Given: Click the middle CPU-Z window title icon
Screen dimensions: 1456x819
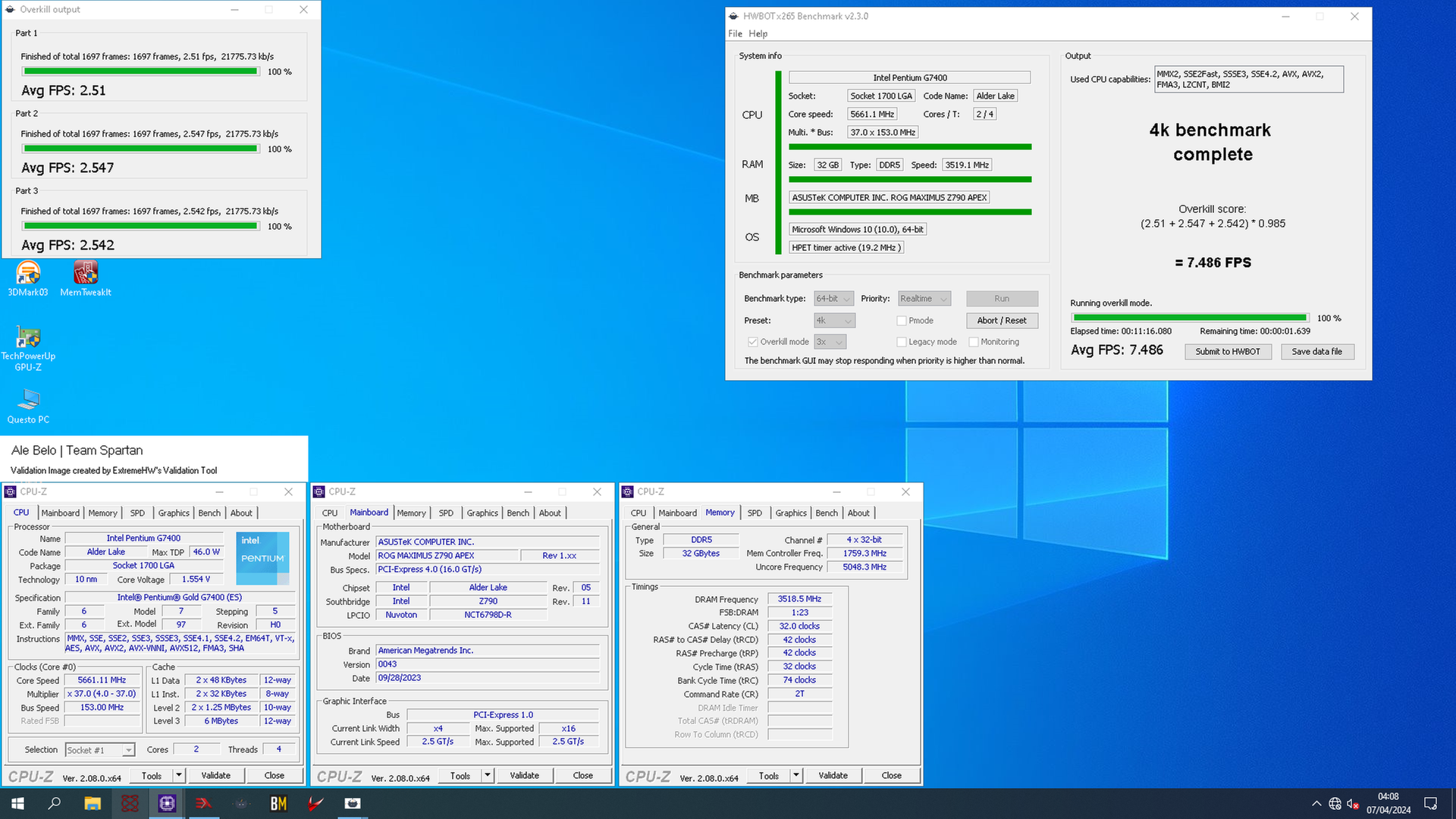Looking at the screenshot, I should 319,492.
